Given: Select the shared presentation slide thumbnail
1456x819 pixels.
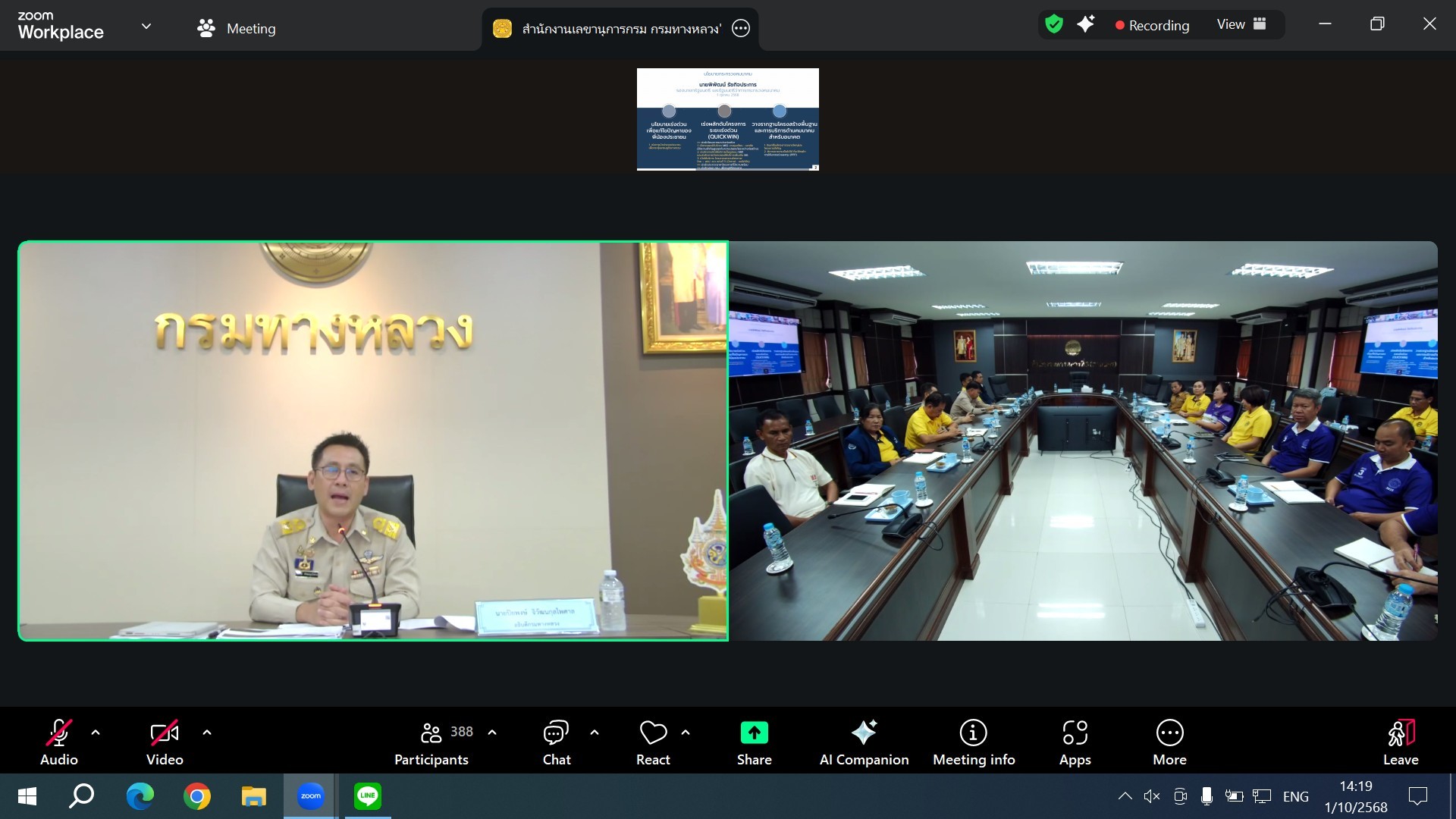Looking at the screenshot, I should click(727, 119).
